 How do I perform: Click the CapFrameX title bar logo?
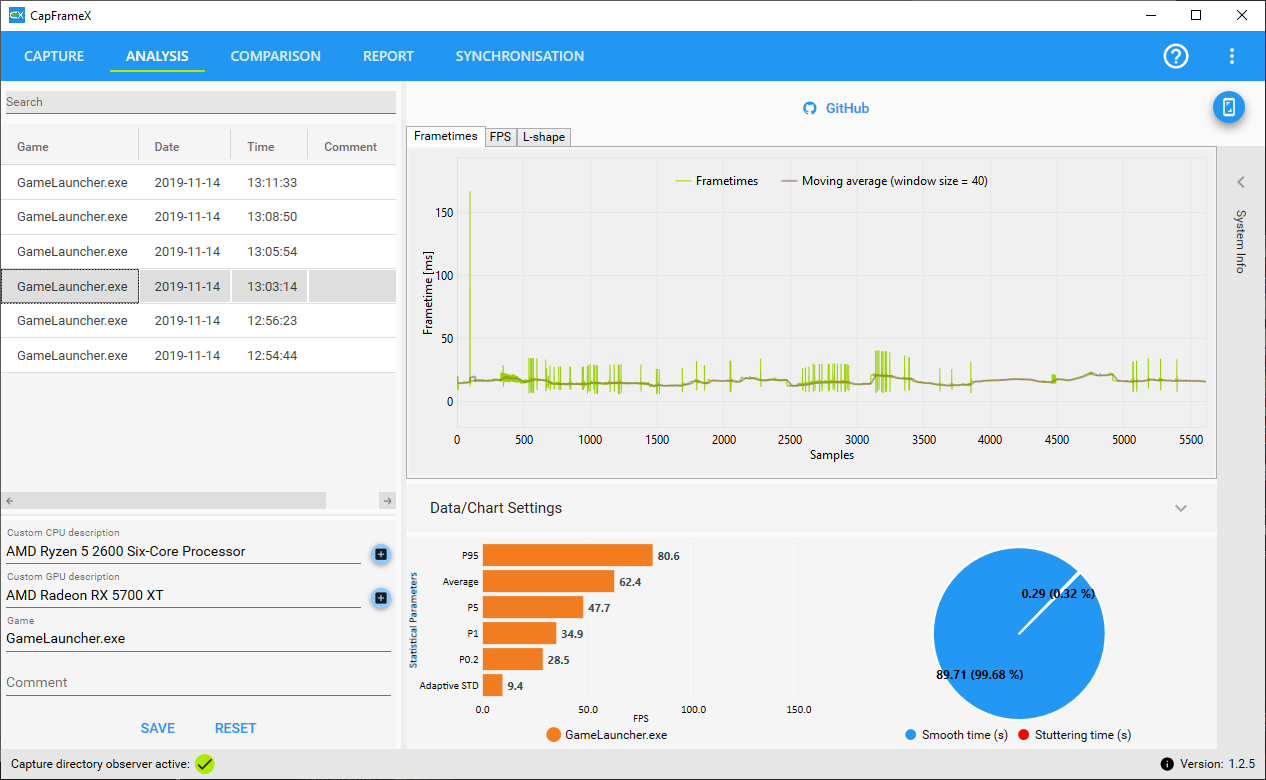tap(16, 15)
